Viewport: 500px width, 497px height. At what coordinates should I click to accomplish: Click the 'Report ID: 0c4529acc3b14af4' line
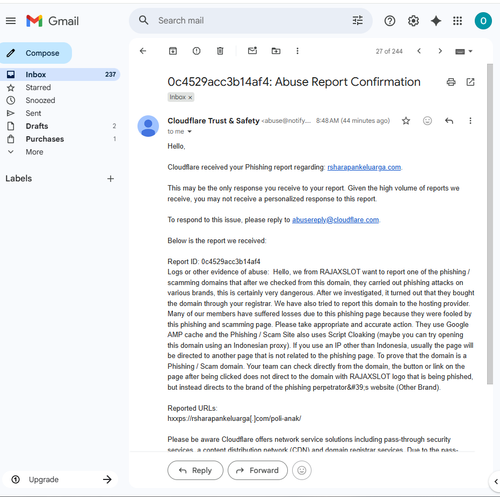click(214, 262)
